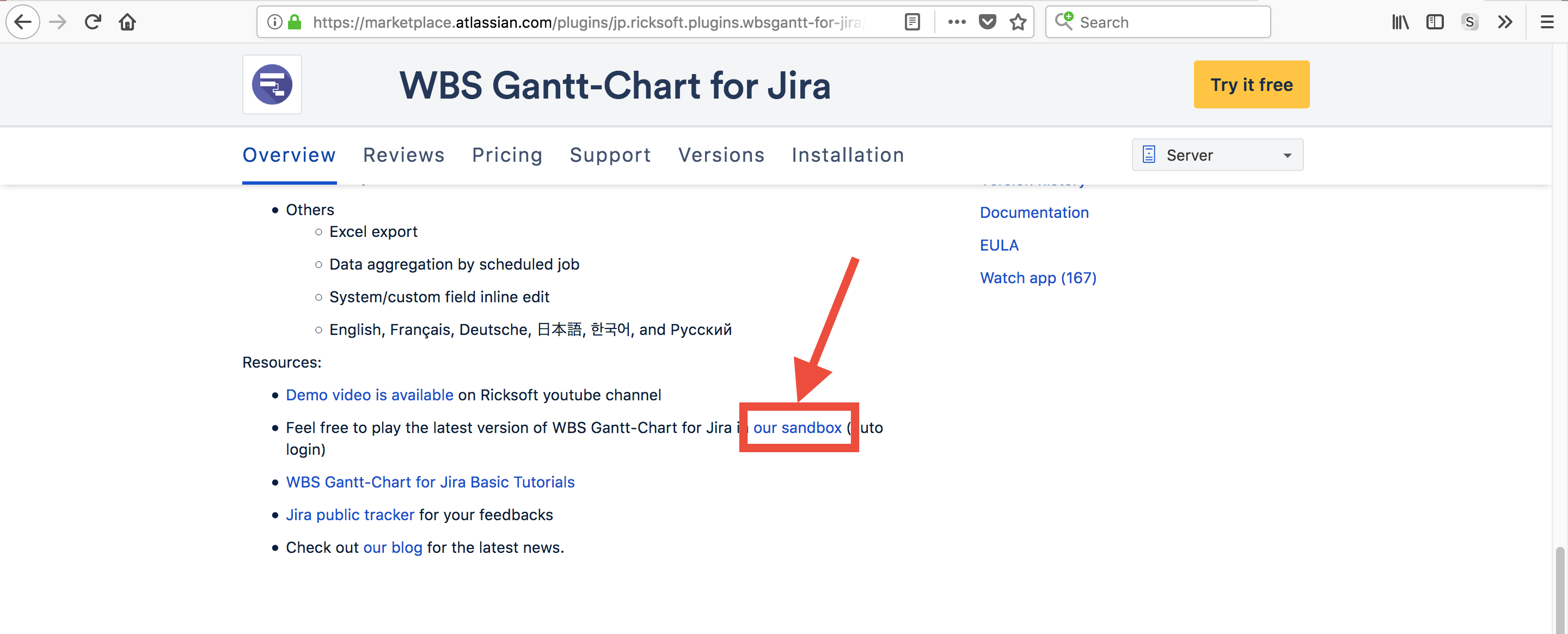Click the WBS Gantt-Chart for Jira heading
The width and height of the screenshot is (1568, 634).
[615, 84]
